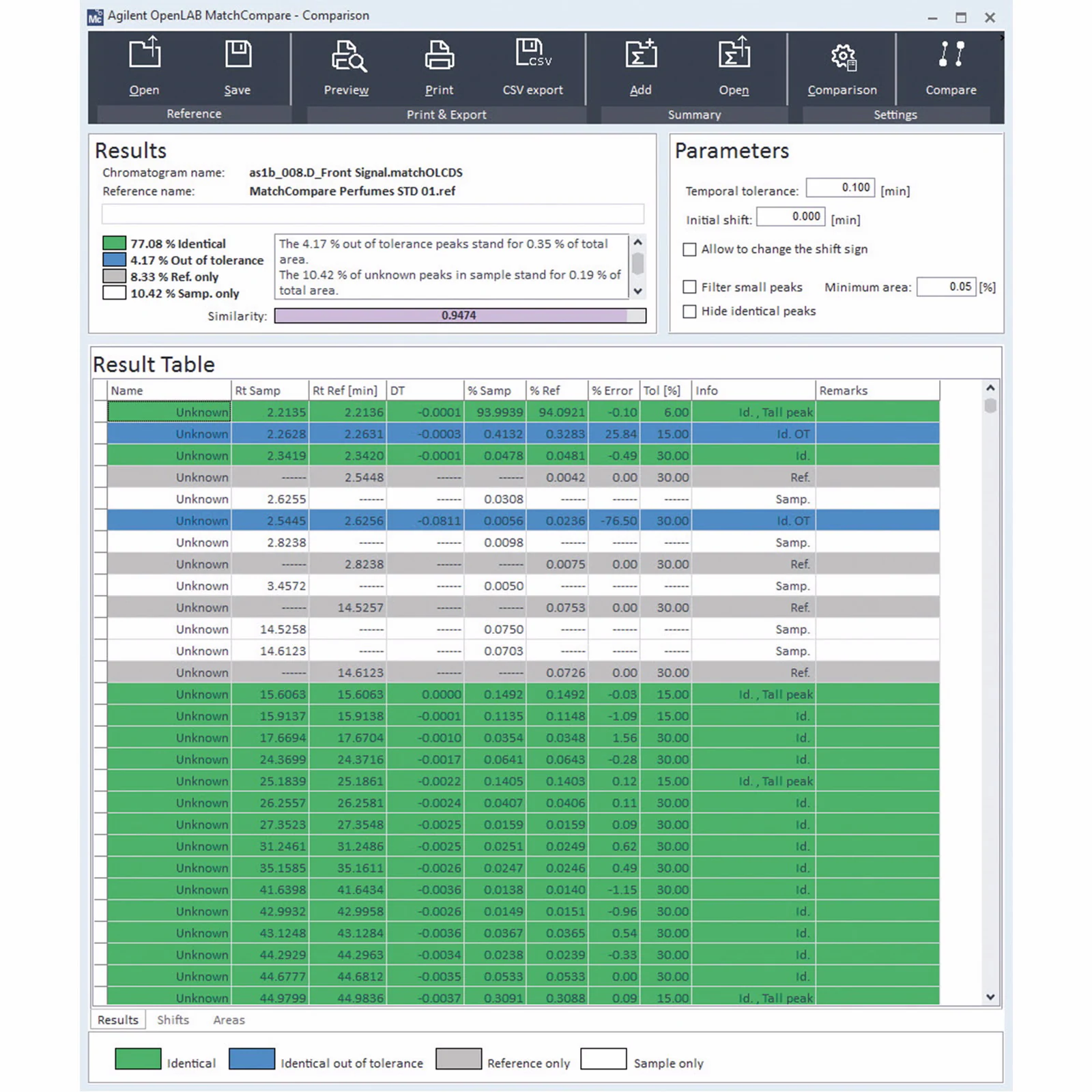Check the Hide identical peaks option
The width and height of the screenshot is (1092, 1092).
[x=690, y=312]
